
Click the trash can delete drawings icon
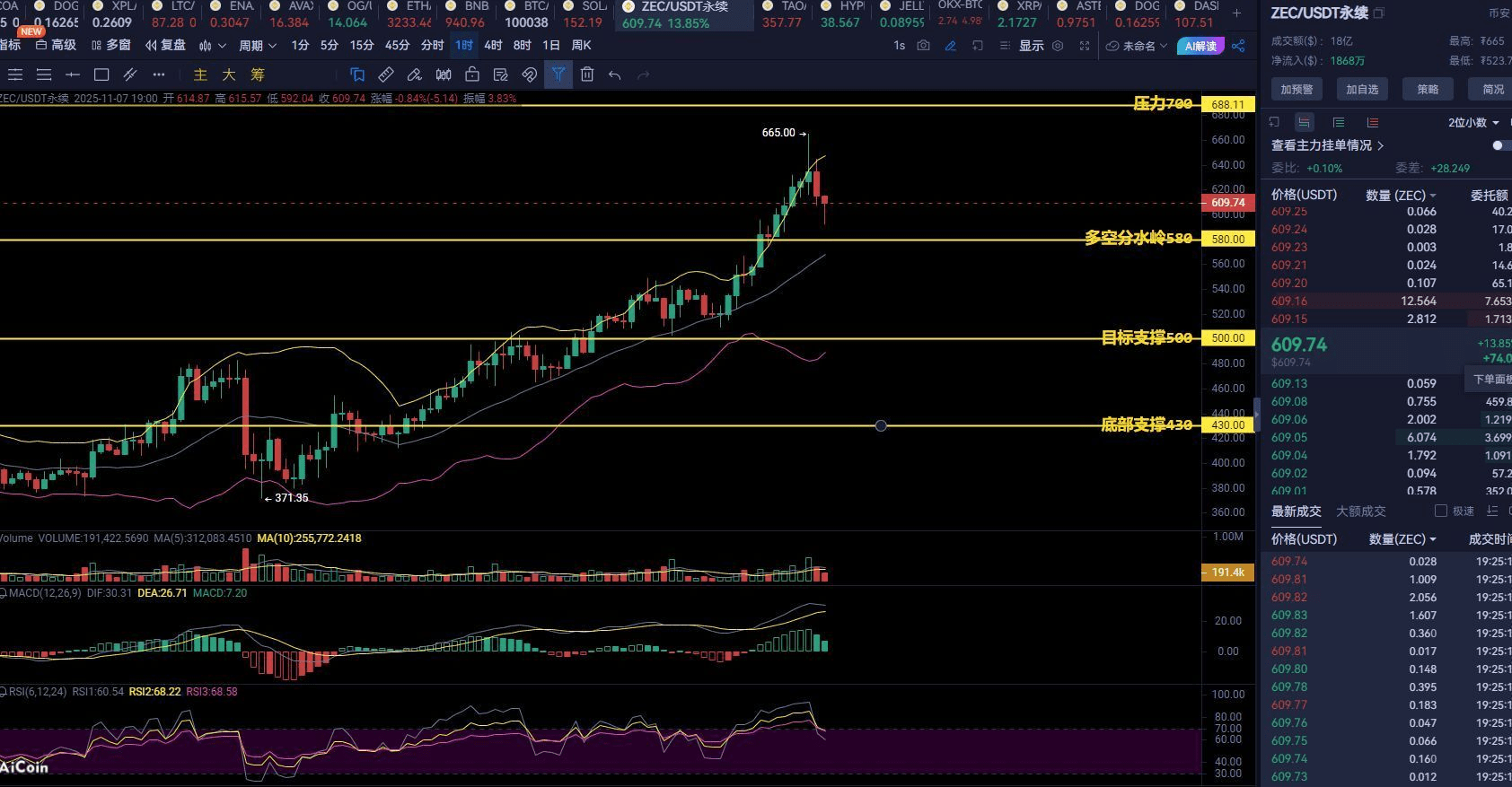pyautogui.click(x=587, y=74)
